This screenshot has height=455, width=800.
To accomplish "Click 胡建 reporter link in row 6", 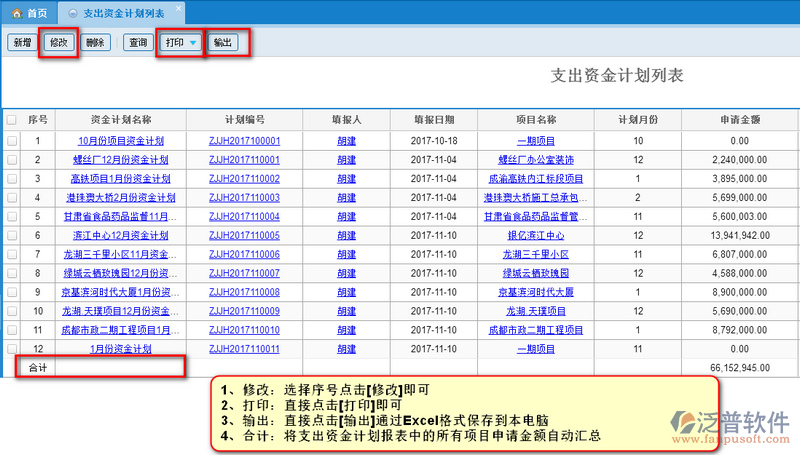I will click(x=346, y=235).
